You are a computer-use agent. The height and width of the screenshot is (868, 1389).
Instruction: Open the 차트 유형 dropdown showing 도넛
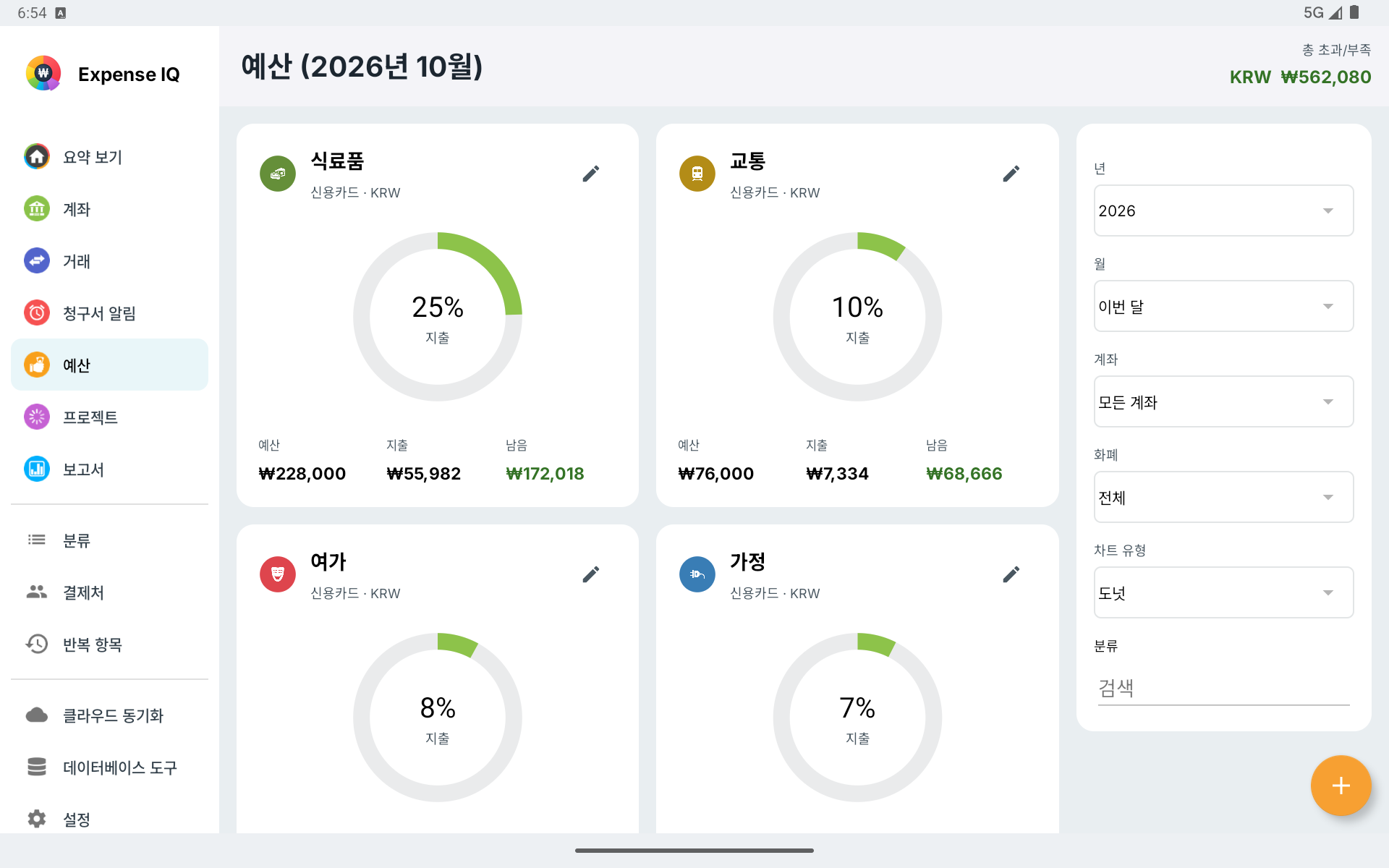point(1223,592)
